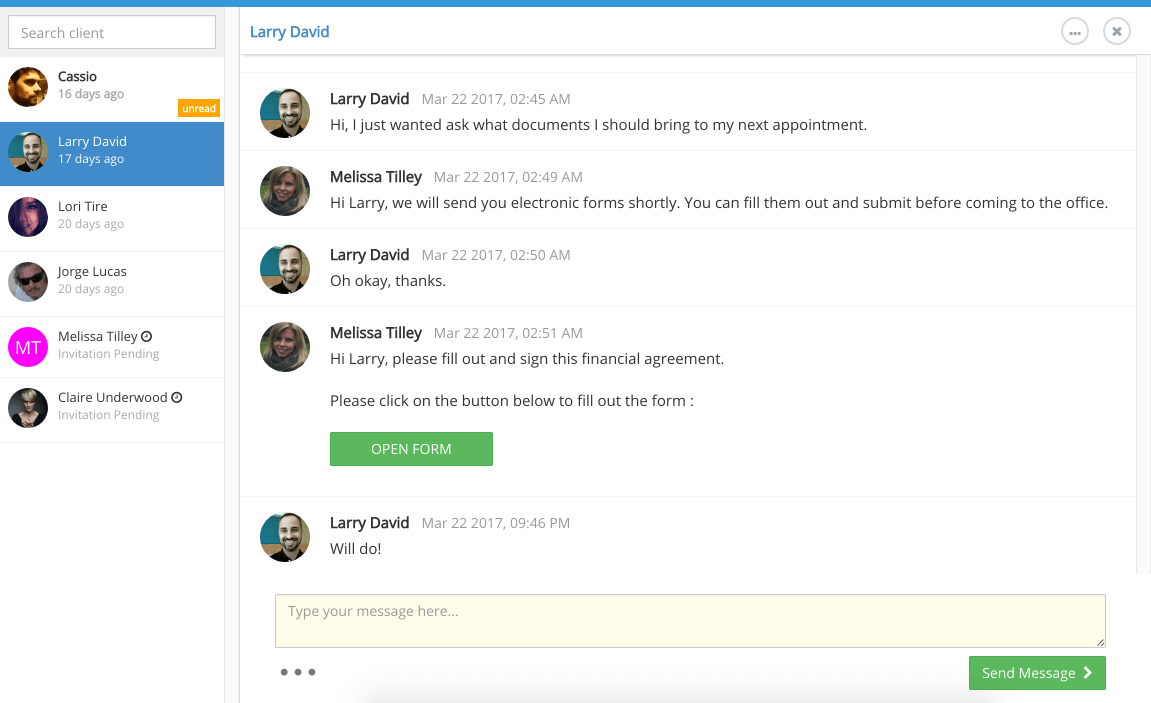Close the Larry David conversation
The width and height of the screenshot is (1151, 703).
(x=1117, y=32)
